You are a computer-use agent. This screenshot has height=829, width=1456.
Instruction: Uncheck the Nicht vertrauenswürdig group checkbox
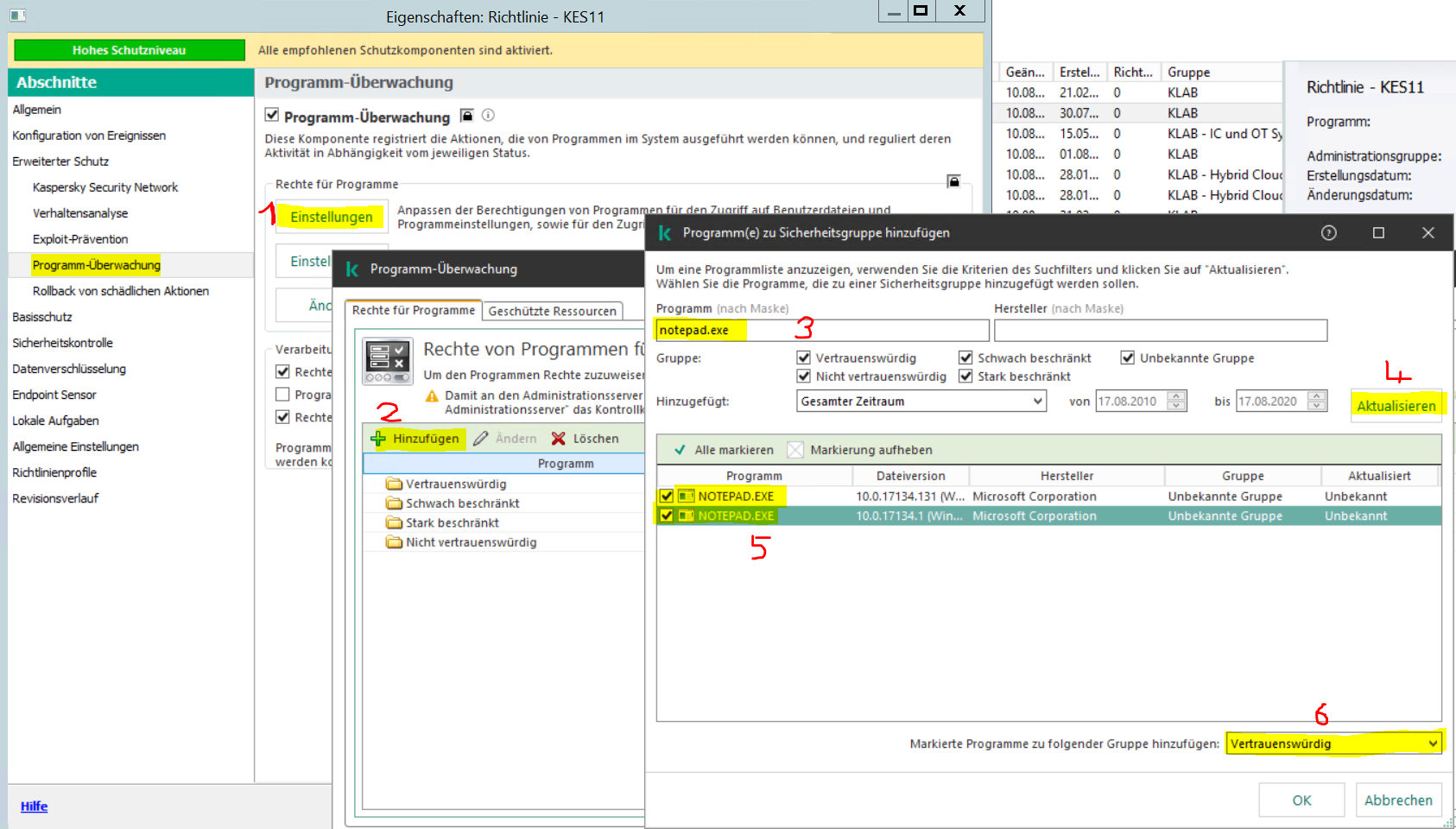[804, 377]
